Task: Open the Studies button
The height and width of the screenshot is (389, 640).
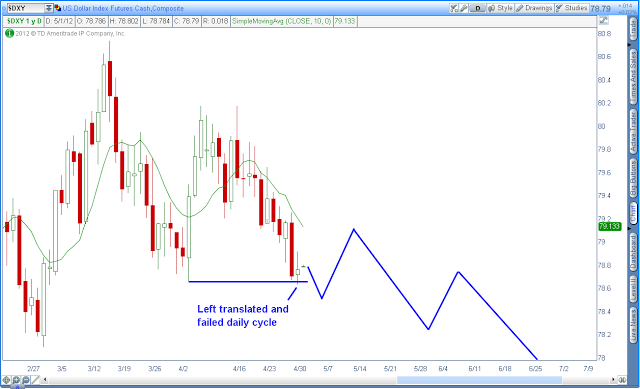Action: (x=571, y=8)
